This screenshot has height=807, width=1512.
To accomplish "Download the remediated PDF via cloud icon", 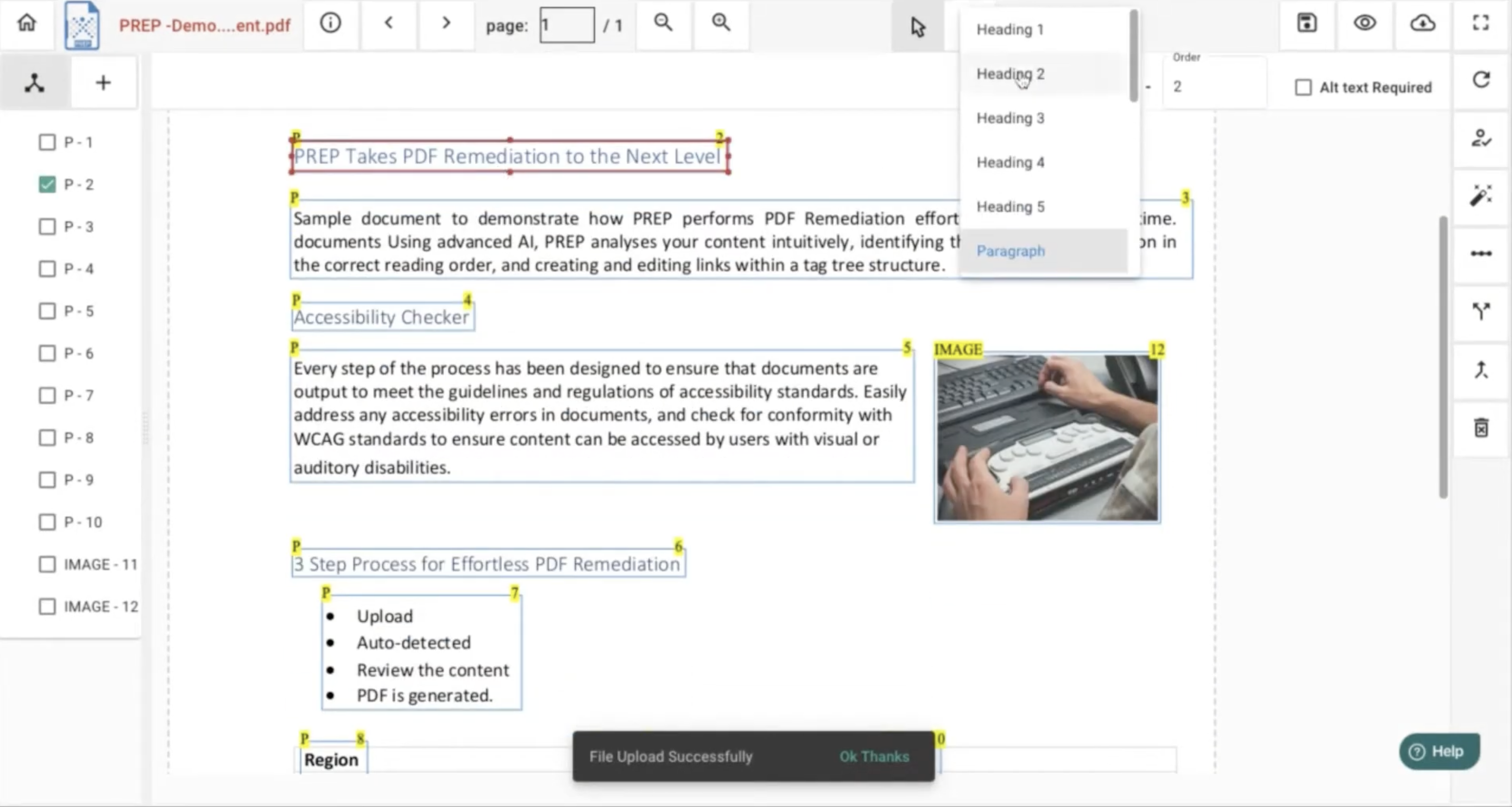I will pyautogui.click(x=1421, y=24).
